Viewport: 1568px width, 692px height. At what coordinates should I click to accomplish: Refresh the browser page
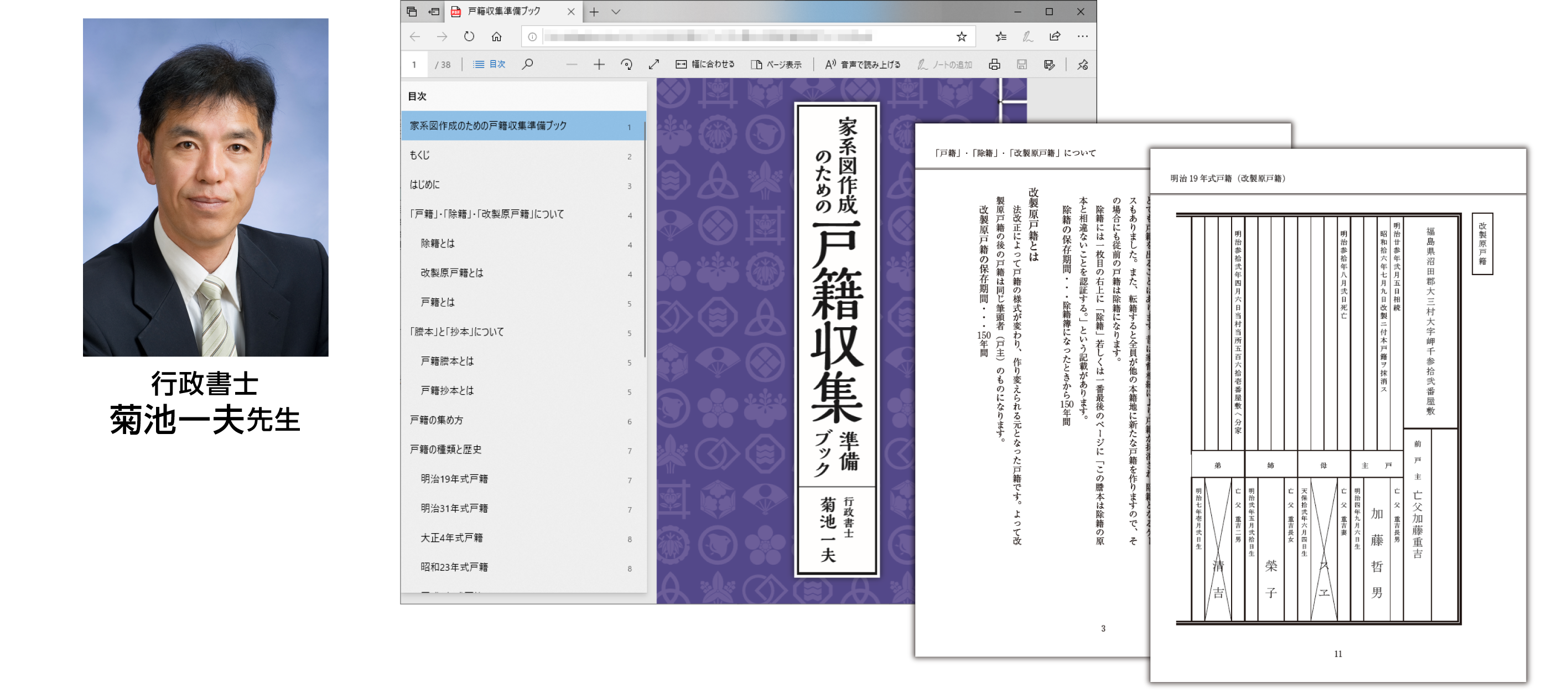point(469,37)
